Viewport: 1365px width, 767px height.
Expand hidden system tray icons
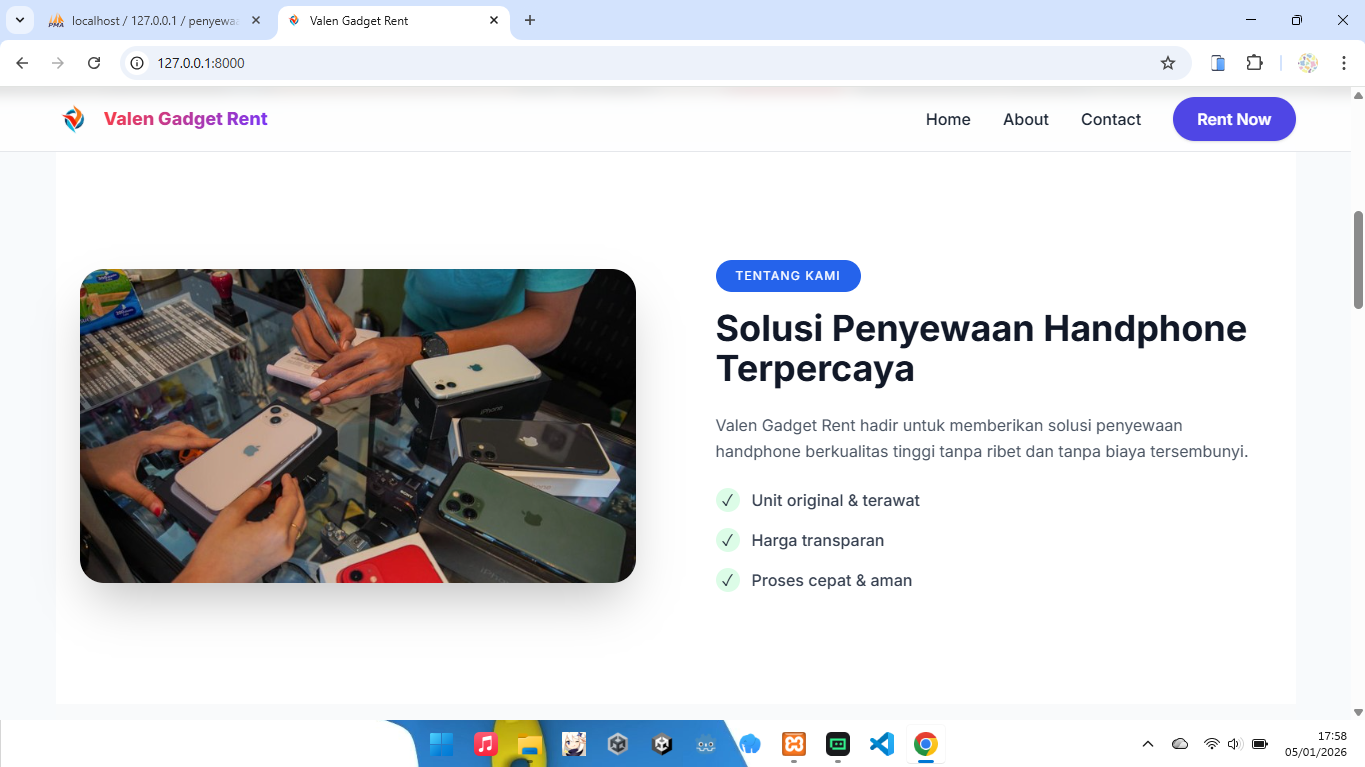1148,744
